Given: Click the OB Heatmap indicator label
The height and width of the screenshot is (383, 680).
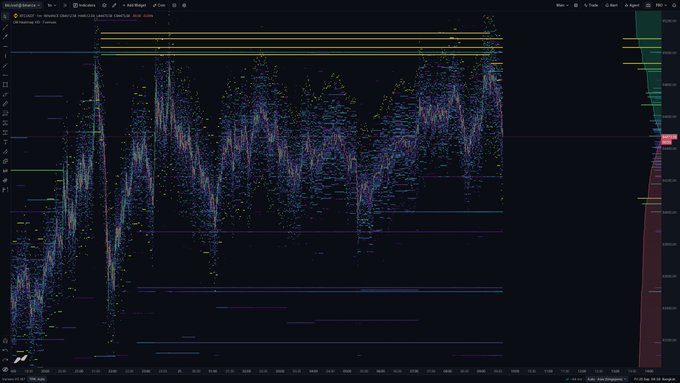Looking at the screenshot, I should (35, 22).
